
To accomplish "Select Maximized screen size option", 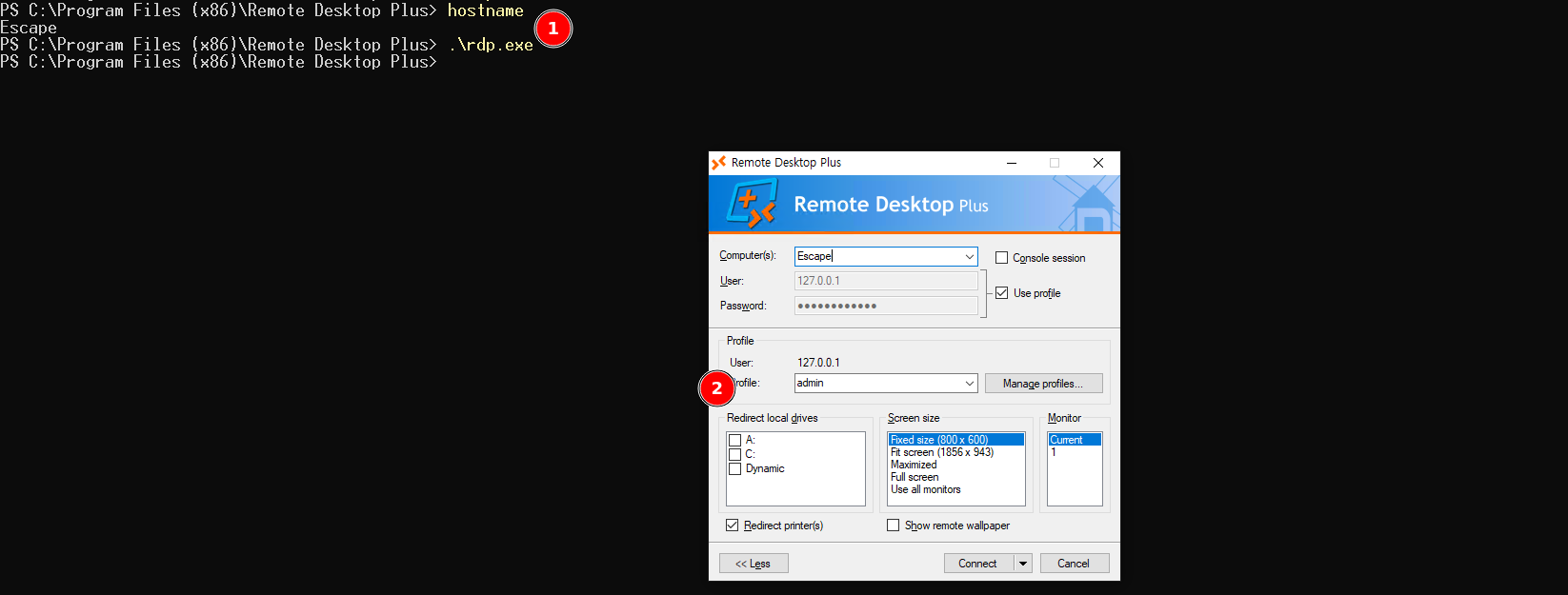I will coord(956,465).
